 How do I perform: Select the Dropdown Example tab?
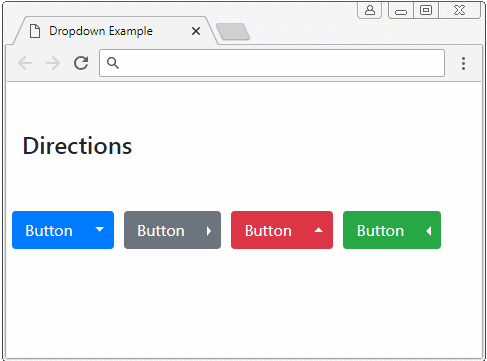pos(113,31)
